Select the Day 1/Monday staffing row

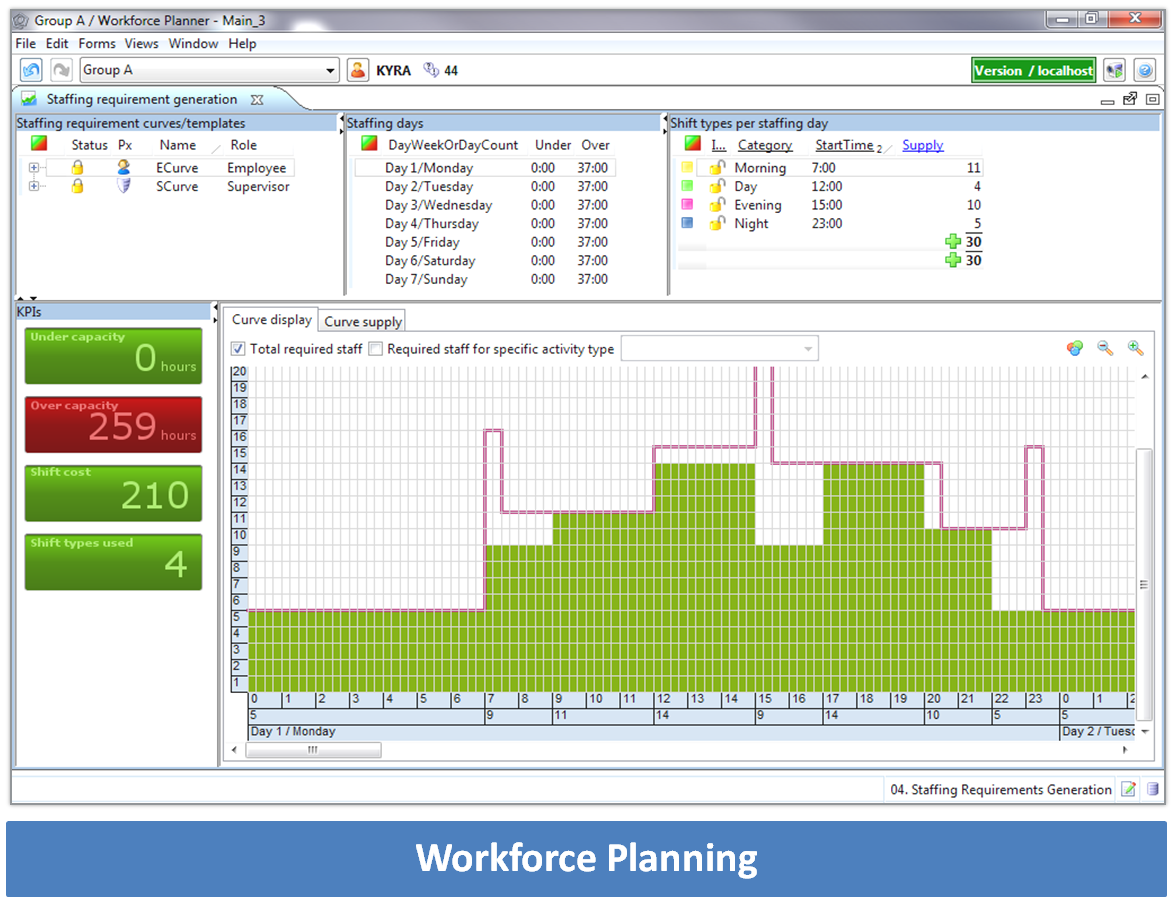coord(484,167)
